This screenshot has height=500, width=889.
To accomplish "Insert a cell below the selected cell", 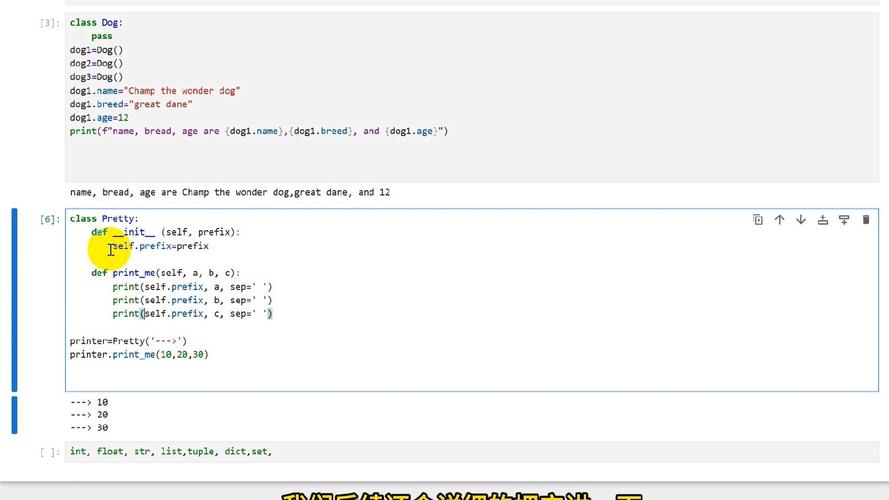I will tap(844, 220).
